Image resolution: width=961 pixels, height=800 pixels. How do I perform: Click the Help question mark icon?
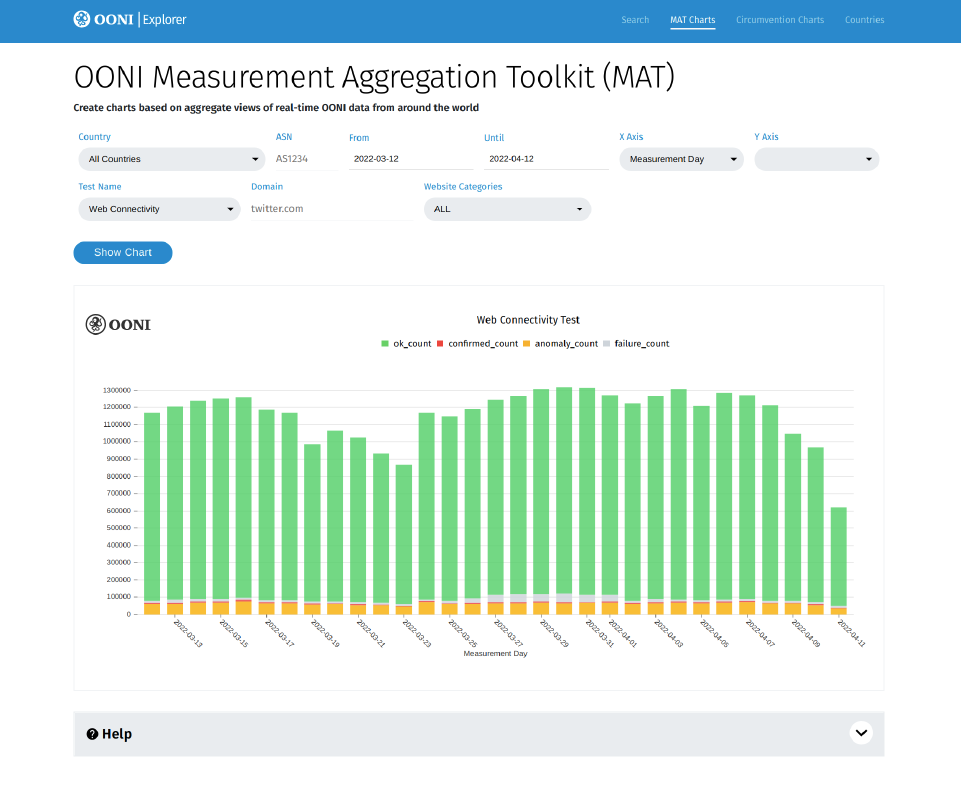92,734
